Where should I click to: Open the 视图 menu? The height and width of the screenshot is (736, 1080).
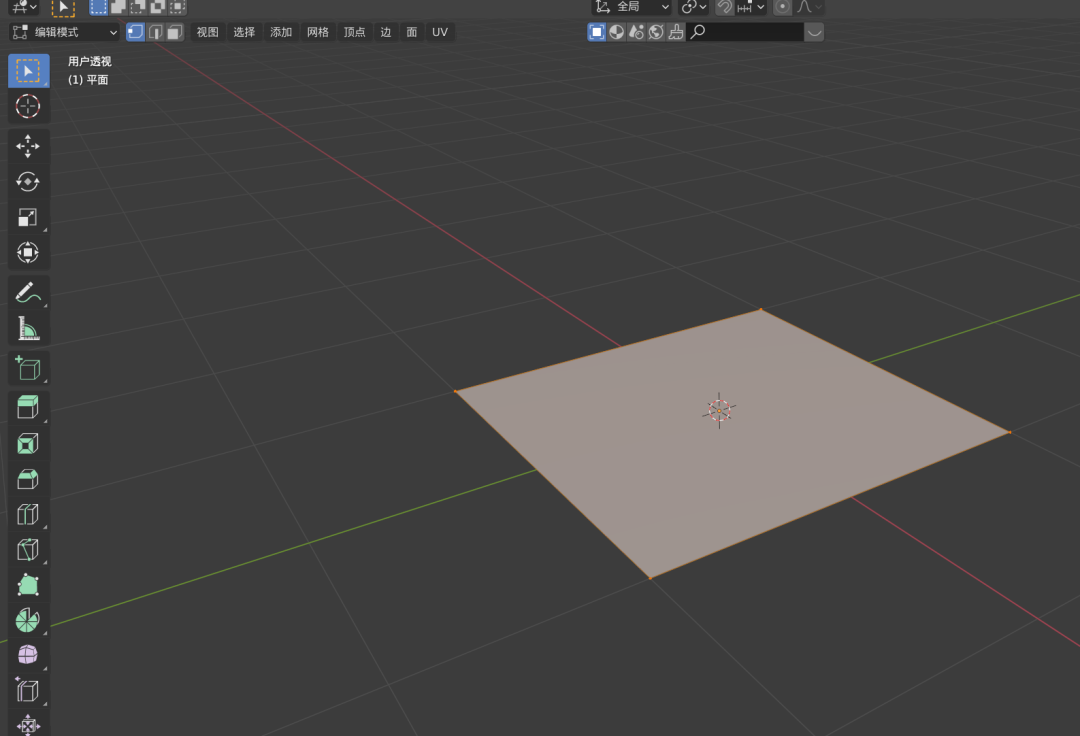(x=207, y=32)
